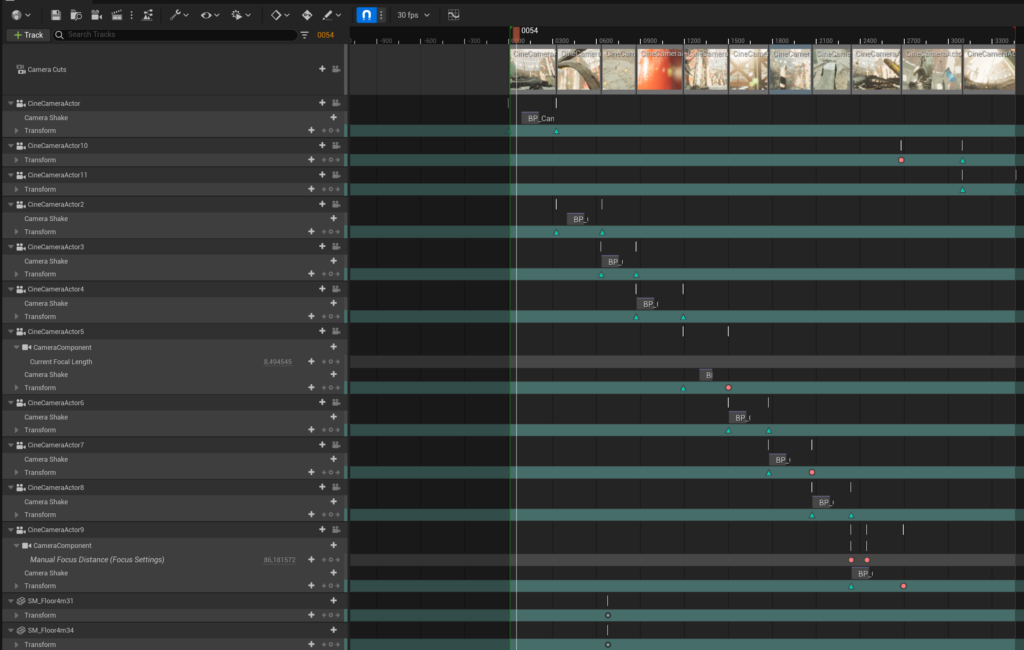Toggle the Auto-Key button
This screenshot has width=1024, height=650.
(x=307, y=14)
